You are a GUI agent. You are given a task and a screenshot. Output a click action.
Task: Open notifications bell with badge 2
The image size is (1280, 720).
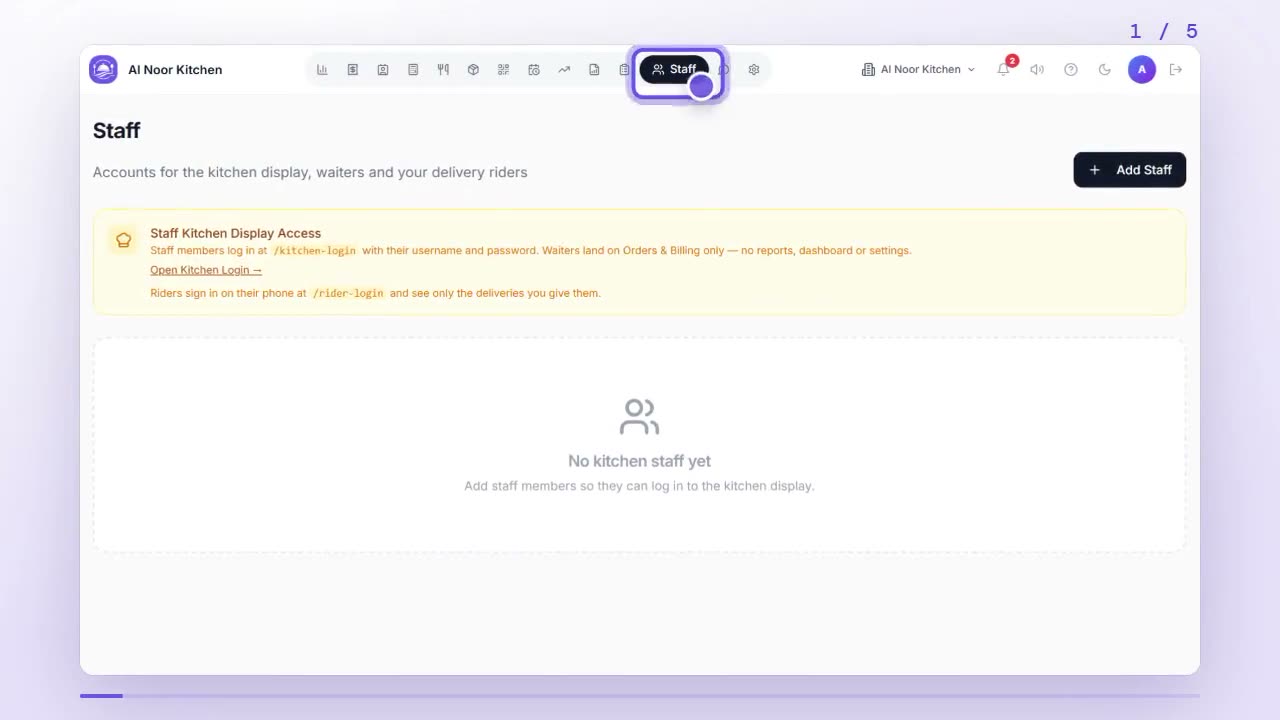click(1003, 70)
